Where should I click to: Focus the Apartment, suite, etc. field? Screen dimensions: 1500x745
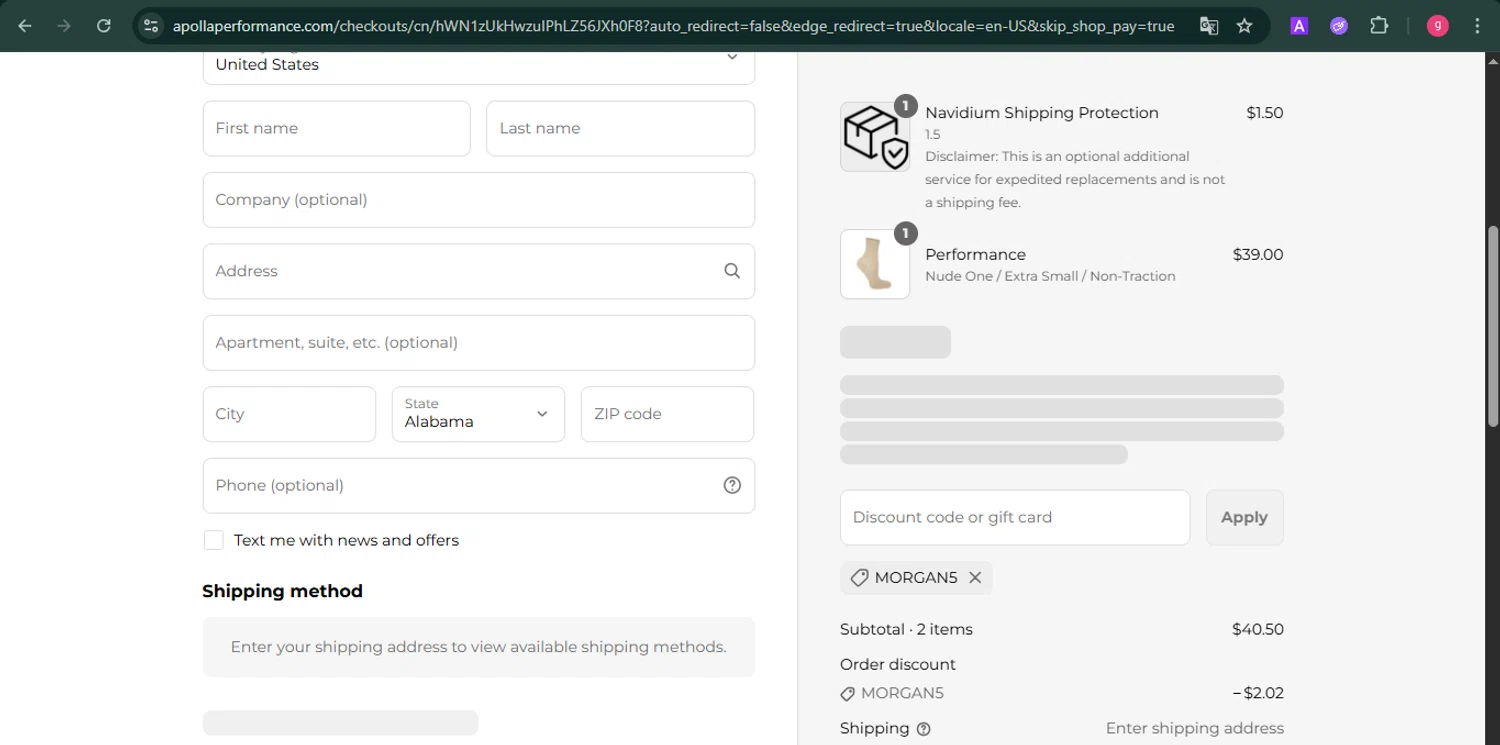pyautogui.click(x=479, y=343)
